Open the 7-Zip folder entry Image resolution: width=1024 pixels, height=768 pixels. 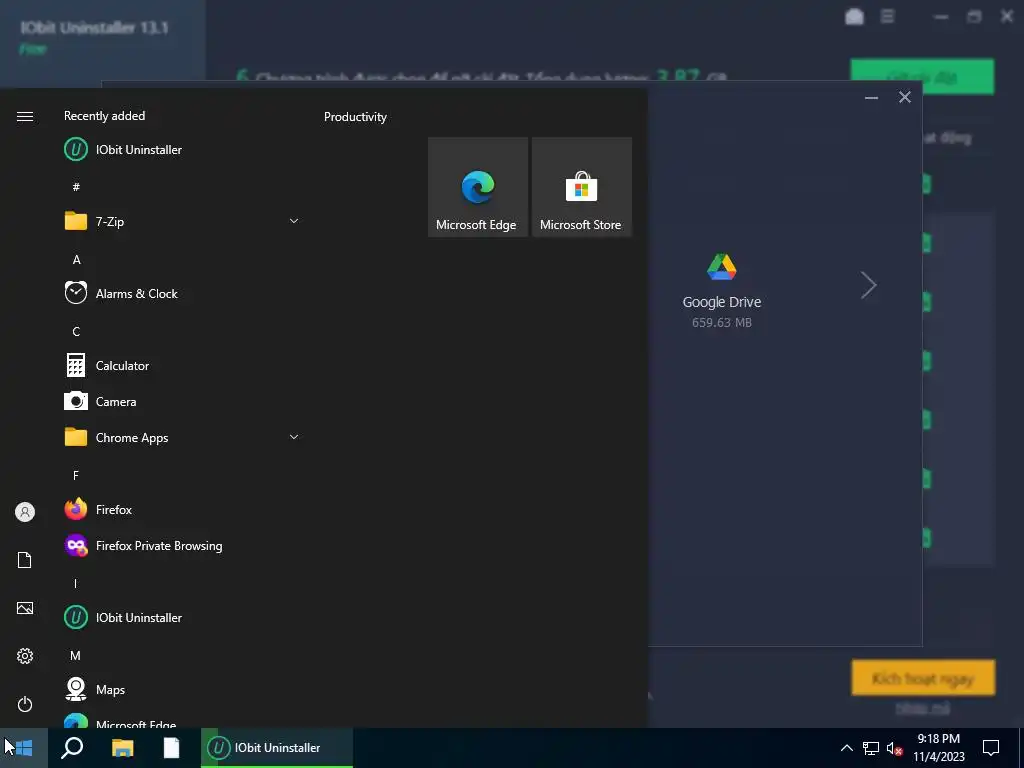[182, 221]
